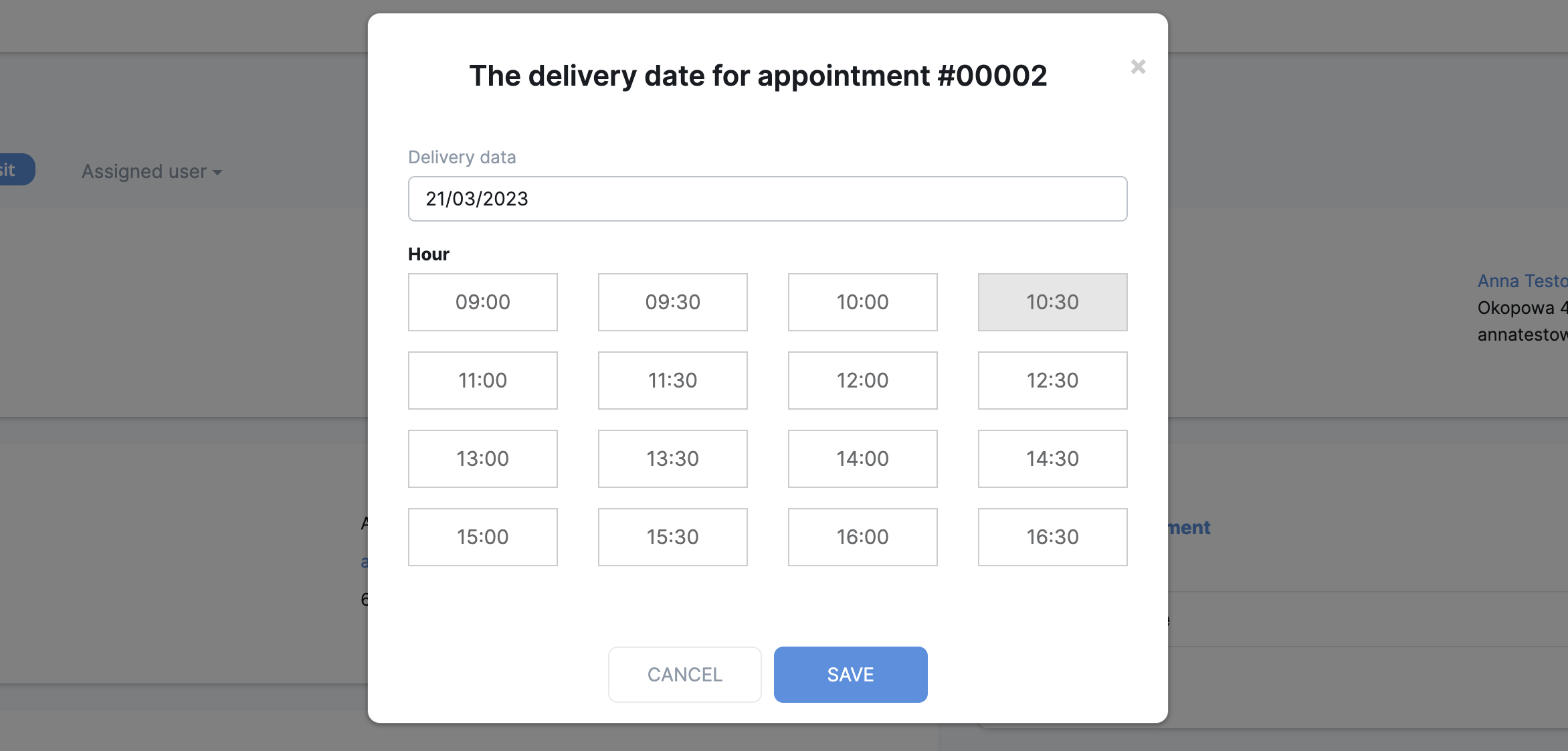Pick the 10:00 hour option
Viewport: 1568px width, 751px height.
point(862,302)
